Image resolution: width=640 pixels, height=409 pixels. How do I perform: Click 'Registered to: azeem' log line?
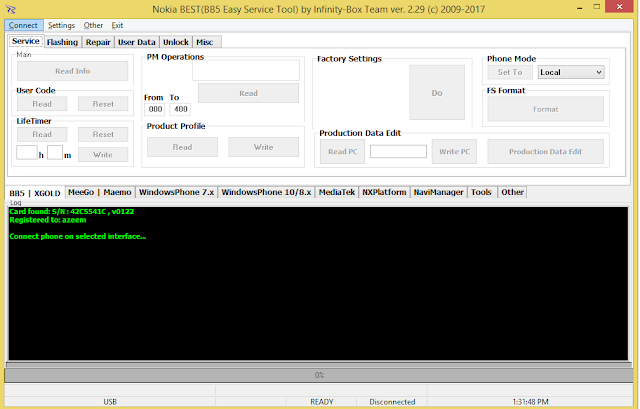48,220
